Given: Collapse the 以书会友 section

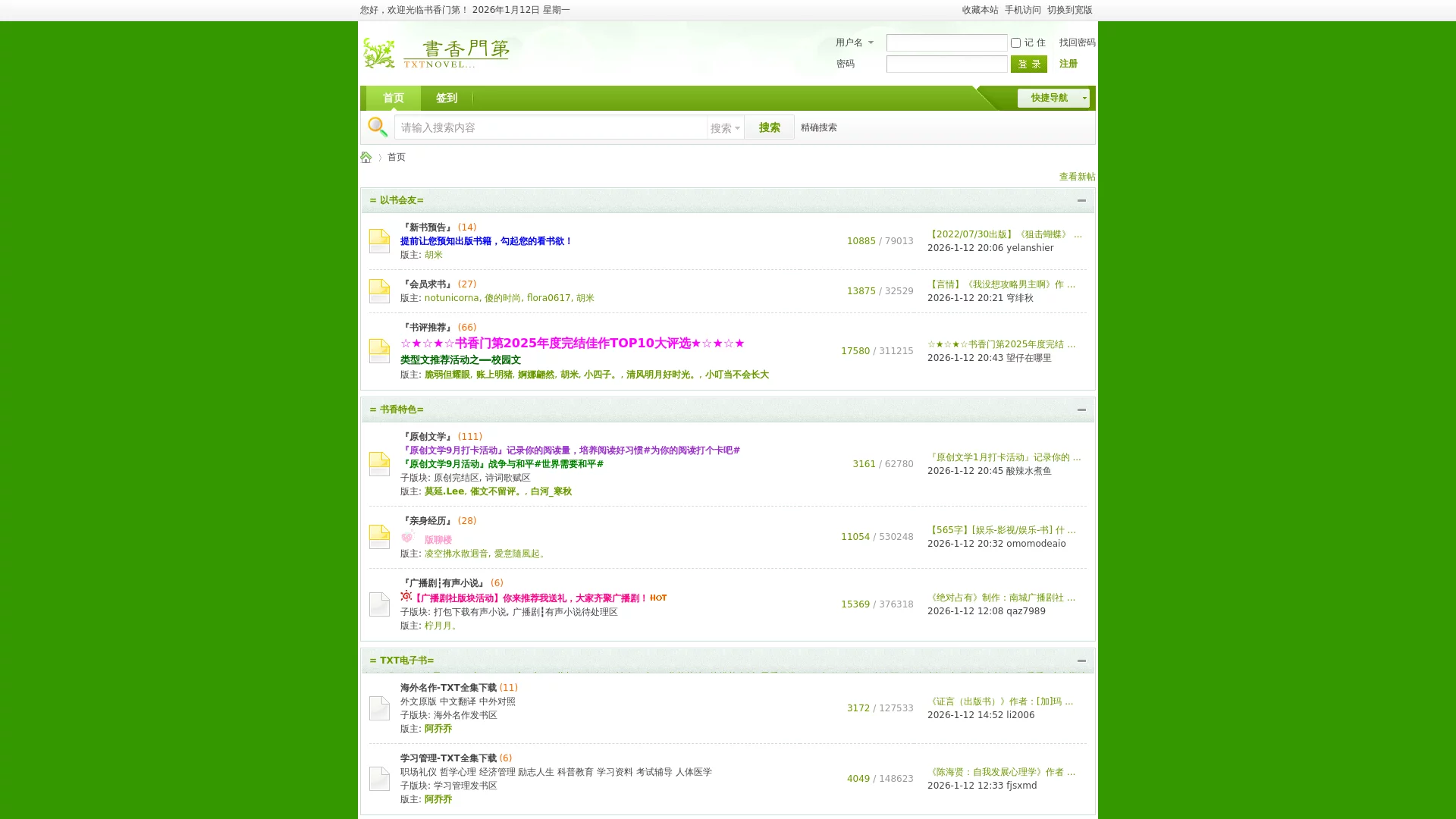Looking at the screenshot, I should pyautogui.click(x=1081, y=200).
